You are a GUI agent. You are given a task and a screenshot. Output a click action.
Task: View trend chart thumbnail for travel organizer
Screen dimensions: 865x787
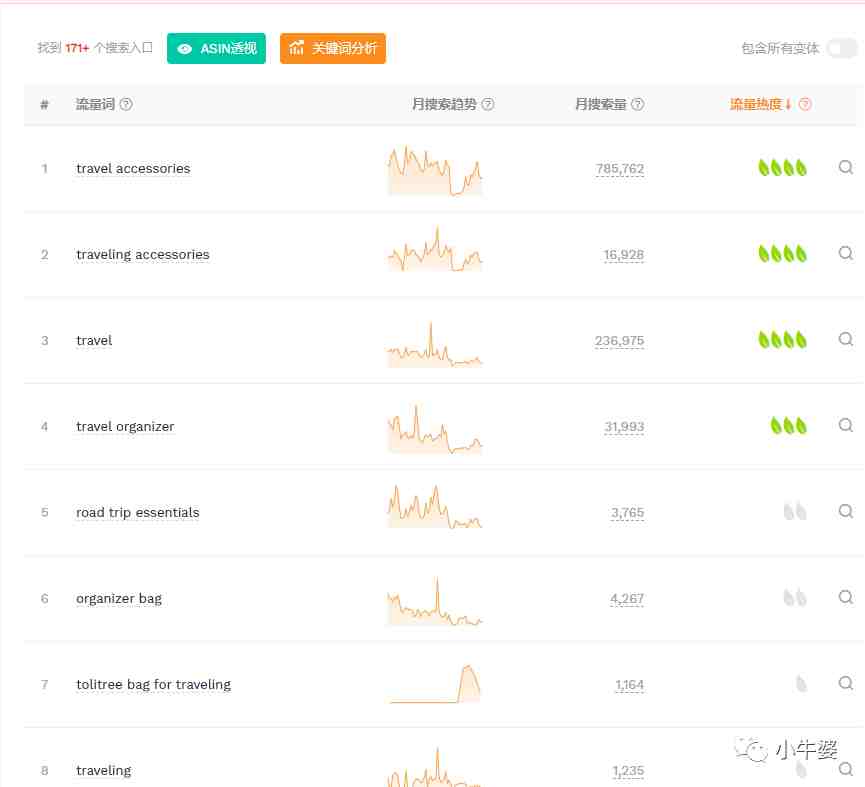pos(435,429)
